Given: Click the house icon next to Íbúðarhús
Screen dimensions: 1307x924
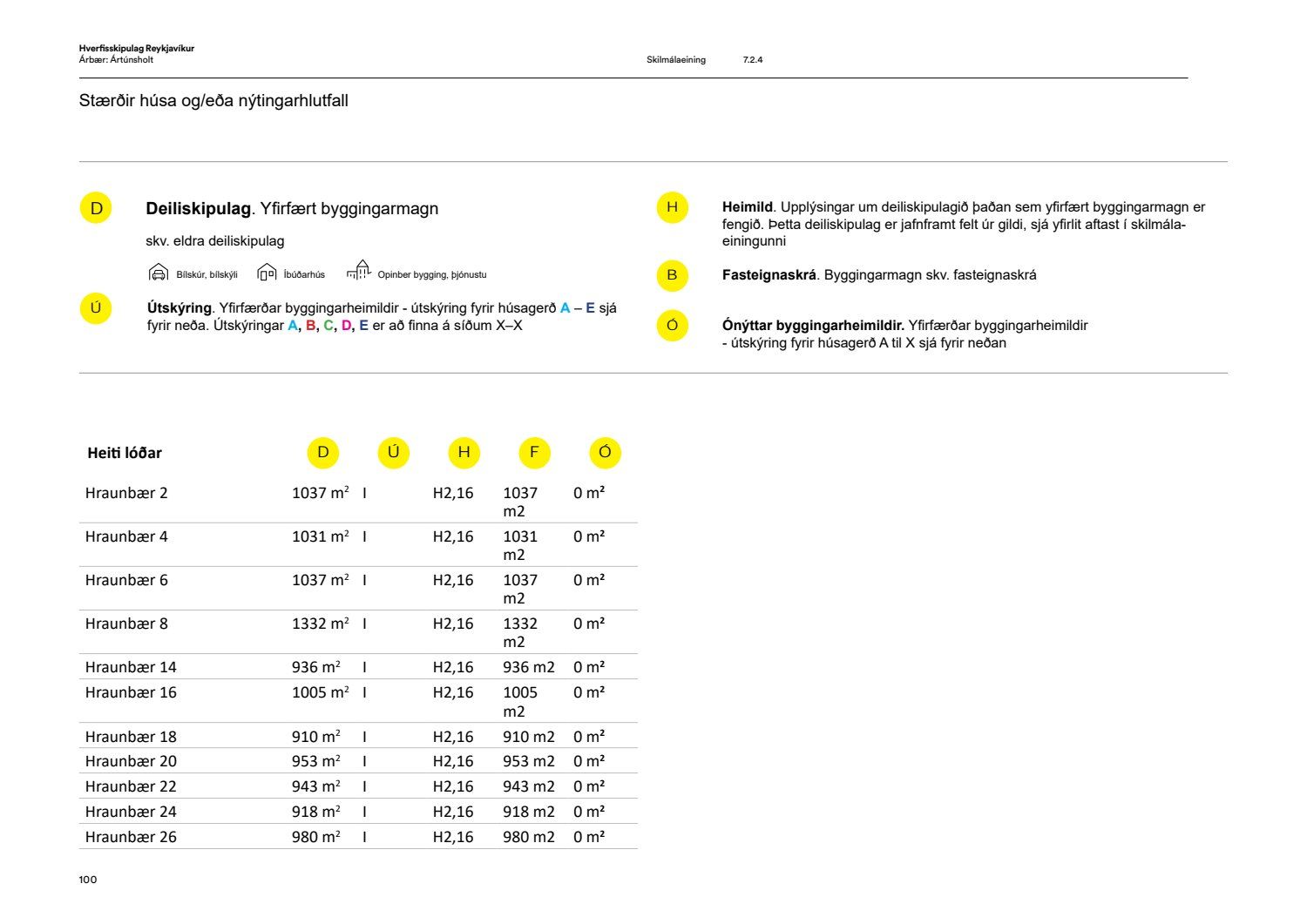Looking at the screenshot, I should click(267, 273).
